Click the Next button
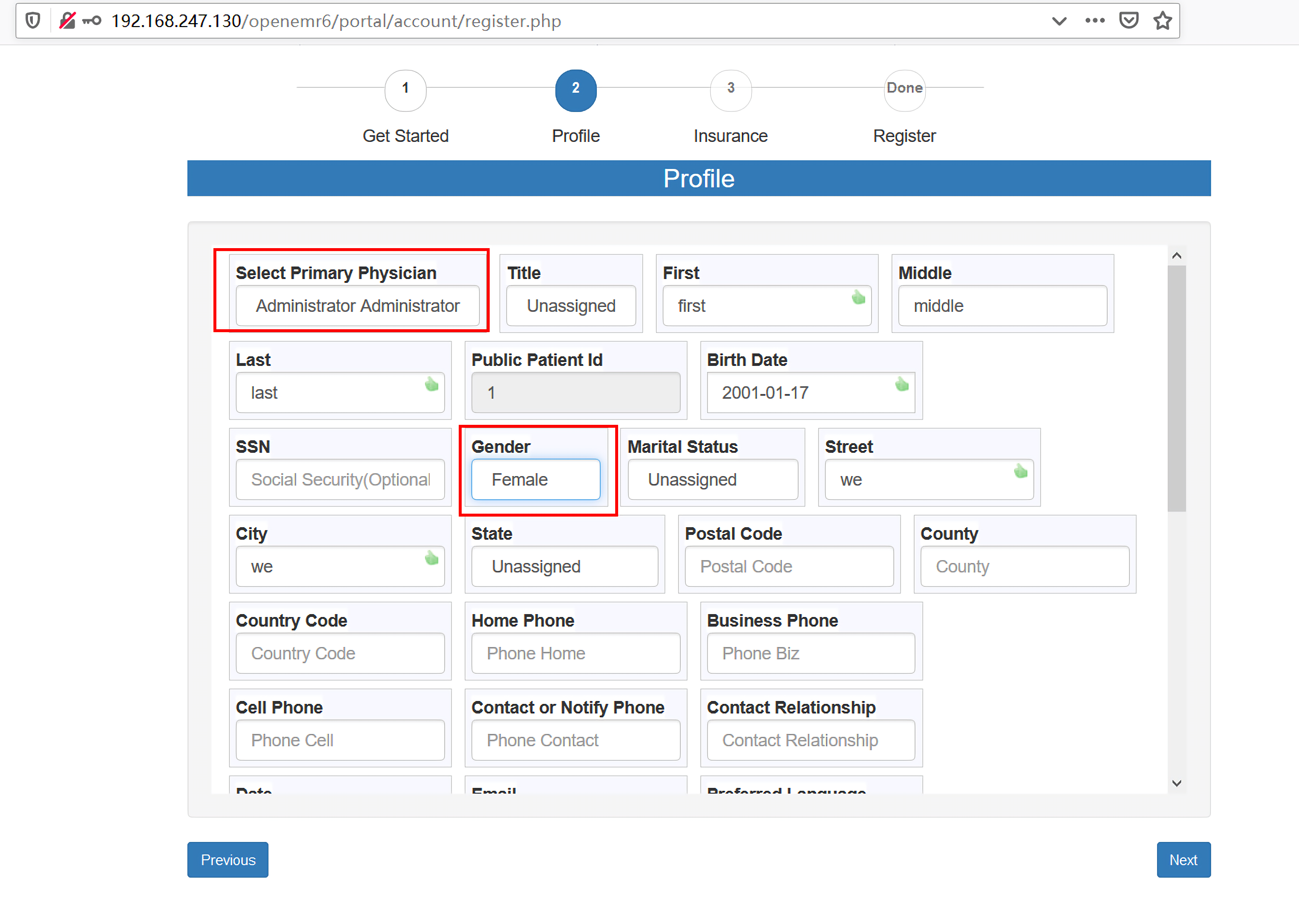Image resolution: width=1299 pixels, height=924 pixels. pyautogui.click(x=1183, y=860)
